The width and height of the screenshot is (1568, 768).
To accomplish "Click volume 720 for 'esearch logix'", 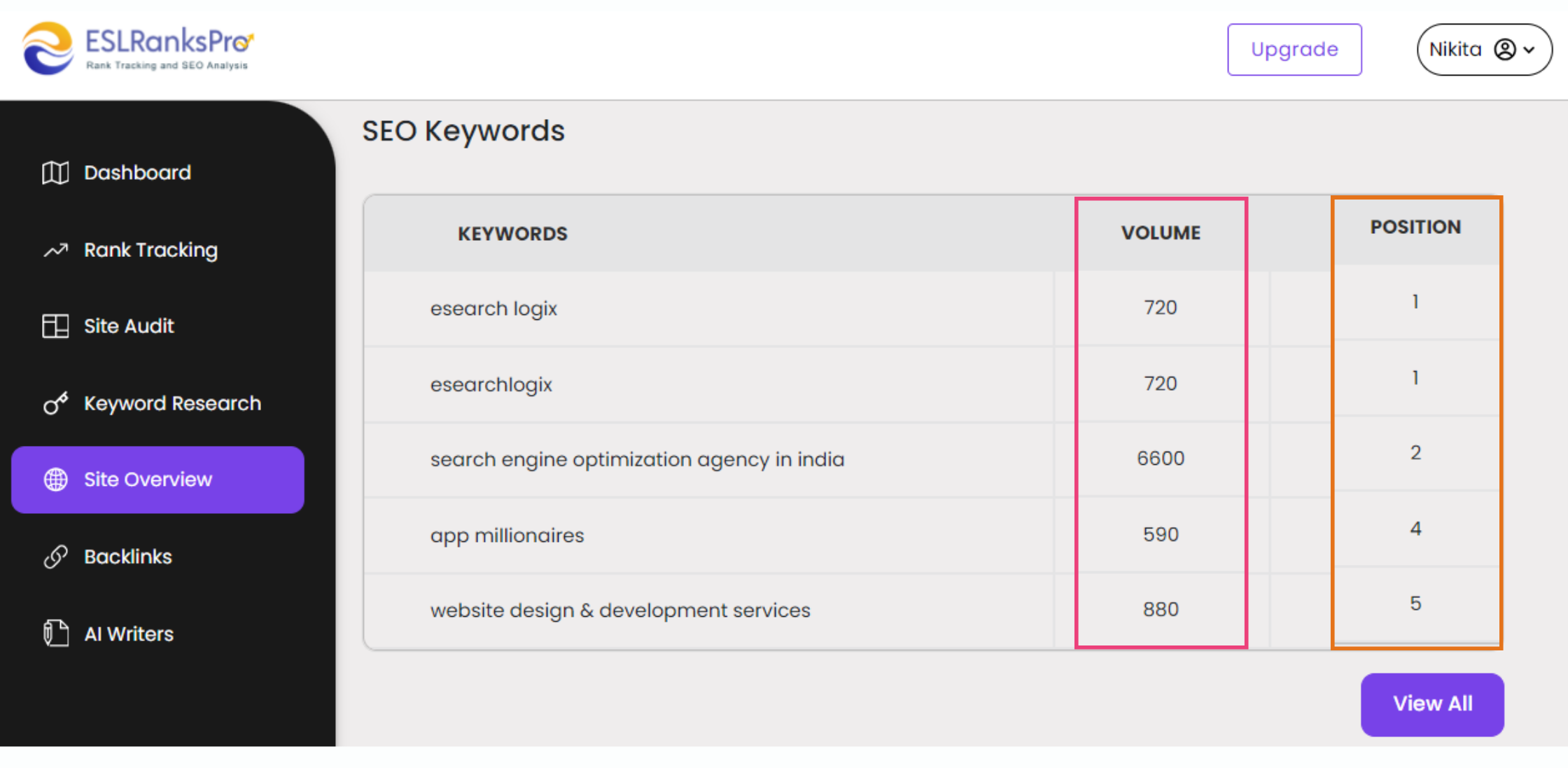I will 1161,307.
